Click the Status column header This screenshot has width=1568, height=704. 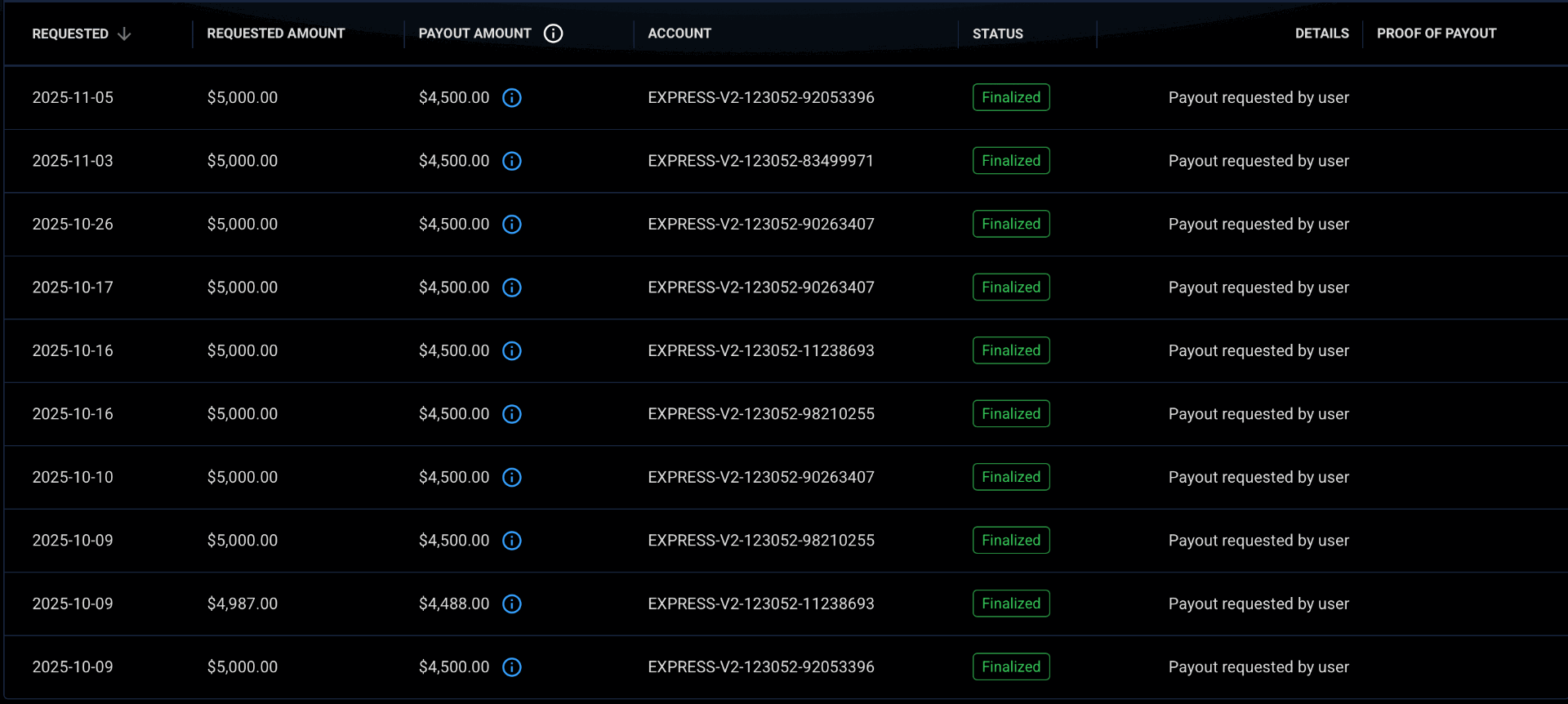pos(998,33)
